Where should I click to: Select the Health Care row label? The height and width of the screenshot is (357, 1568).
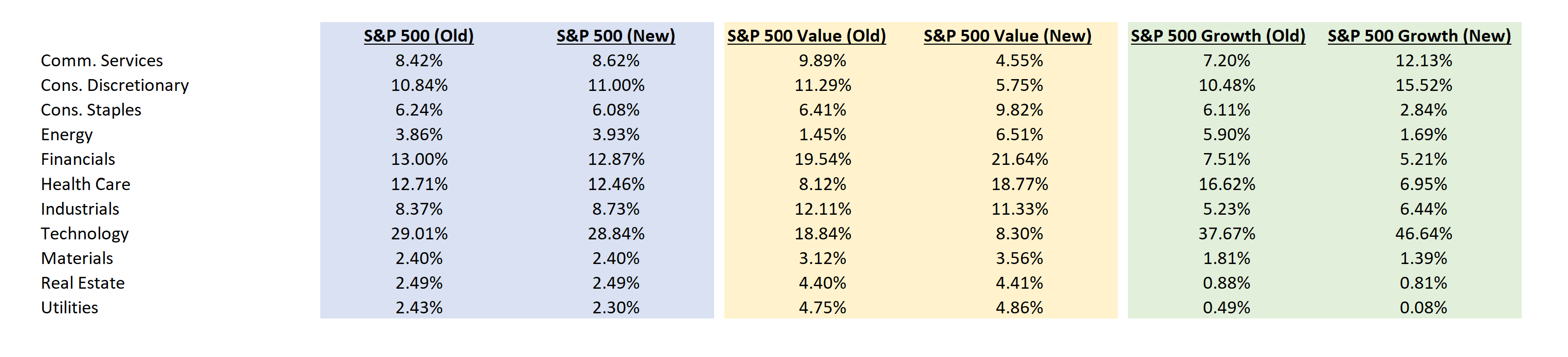[x=85, y=184]
